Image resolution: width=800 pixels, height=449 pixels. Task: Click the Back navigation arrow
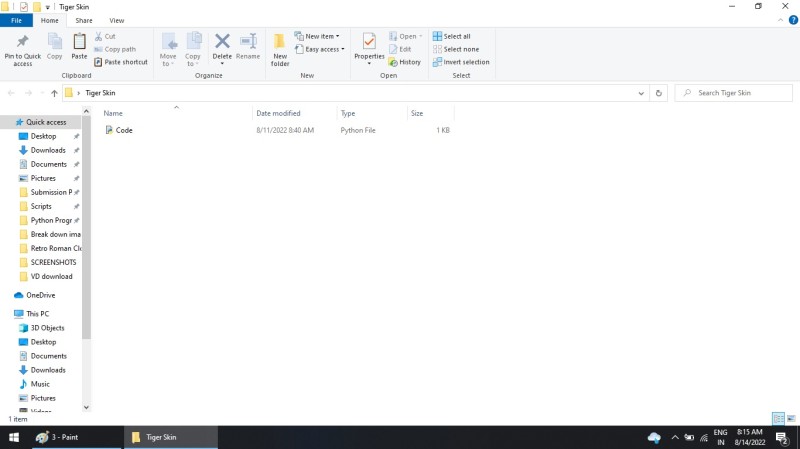(11, 93)
